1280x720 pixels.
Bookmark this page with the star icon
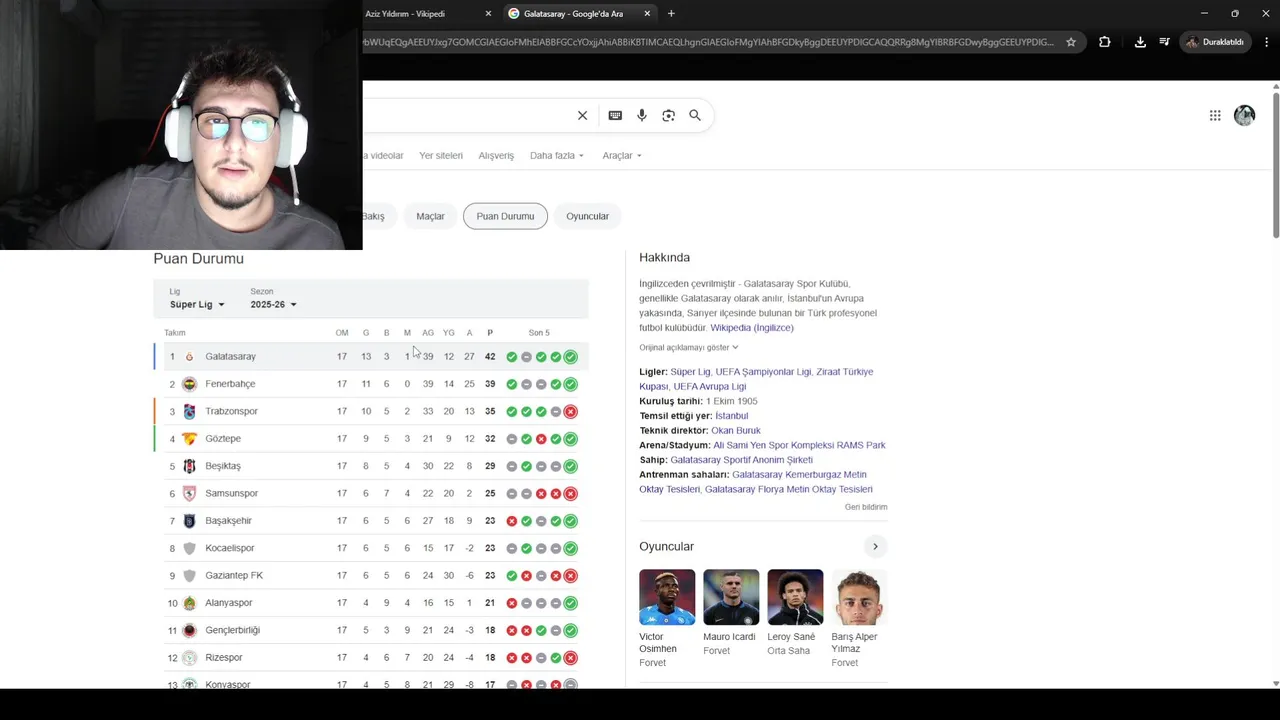[x=1071, y=42]
